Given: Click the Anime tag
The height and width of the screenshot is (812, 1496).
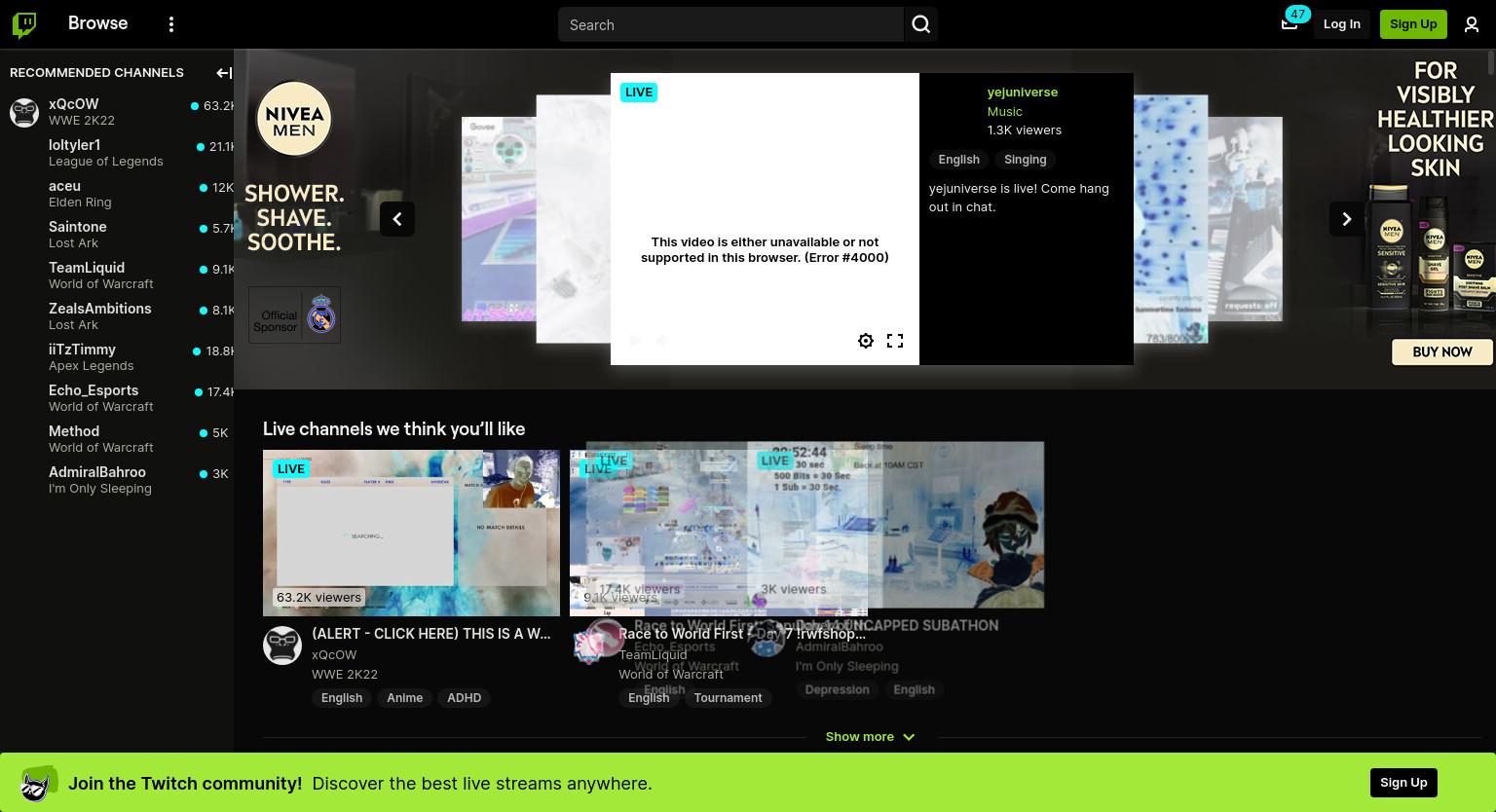Looking at the screenshot, I should [404, 698].
